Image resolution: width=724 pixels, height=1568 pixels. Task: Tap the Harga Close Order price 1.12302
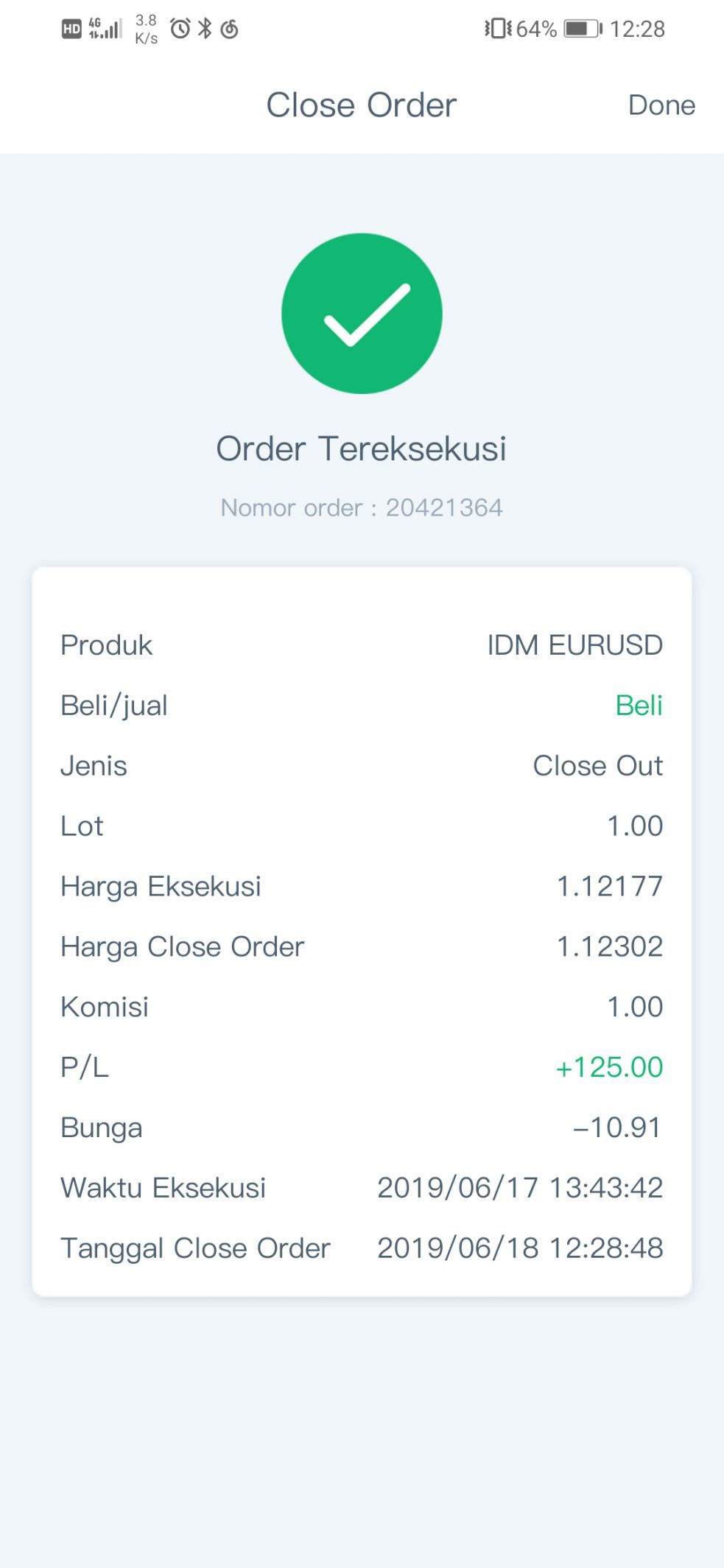(x=610, y=946)
